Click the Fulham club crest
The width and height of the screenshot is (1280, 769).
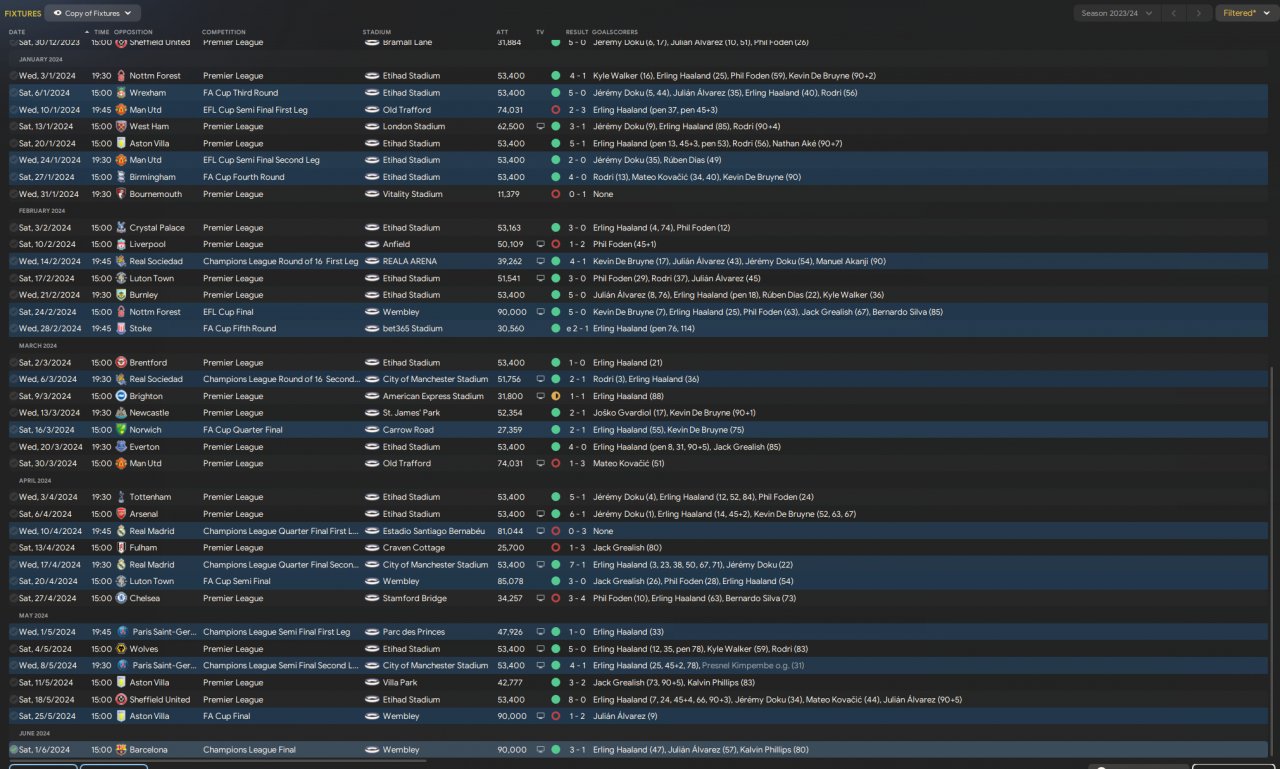click(121, 548)
